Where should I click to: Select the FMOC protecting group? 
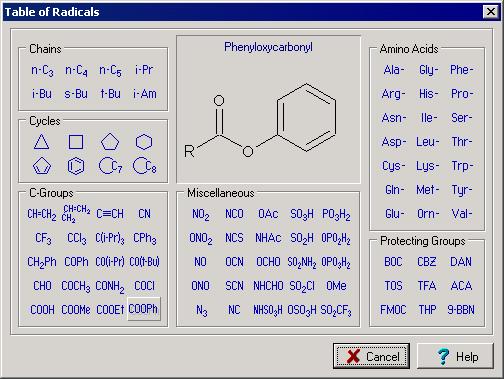coord(393,310)
